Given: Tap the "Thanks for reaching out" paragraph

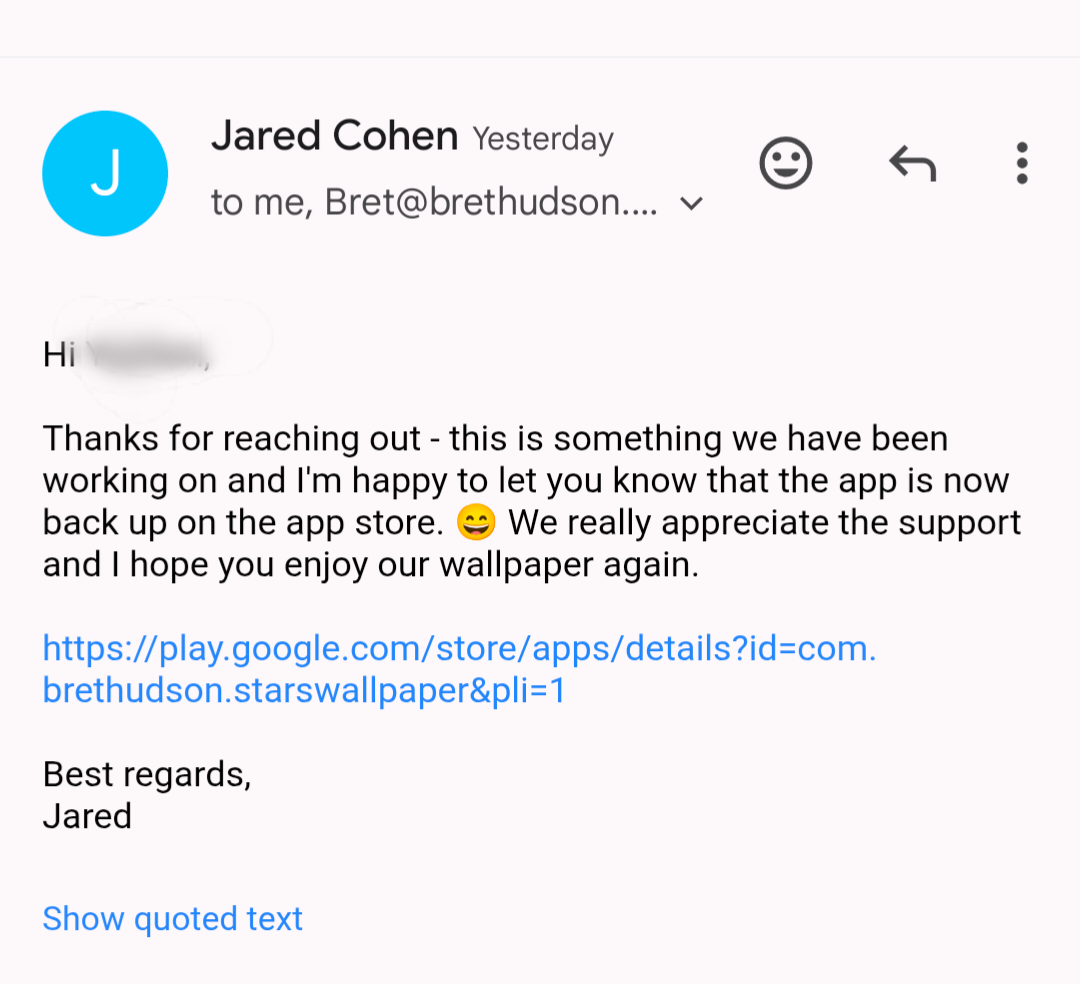Looking at the screenshot, I should tap(532, 501).
